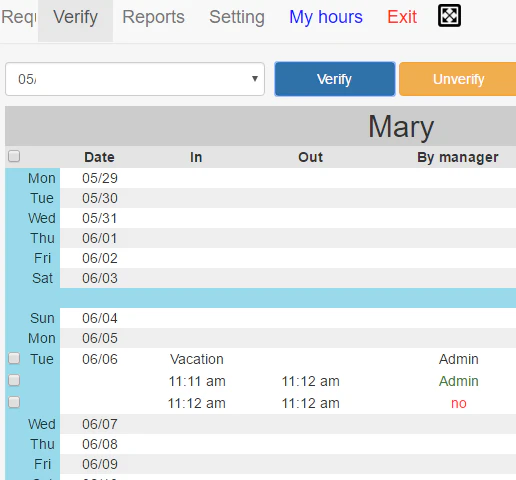
Task: Click the Date column header
Action: [x=99, y=157]
